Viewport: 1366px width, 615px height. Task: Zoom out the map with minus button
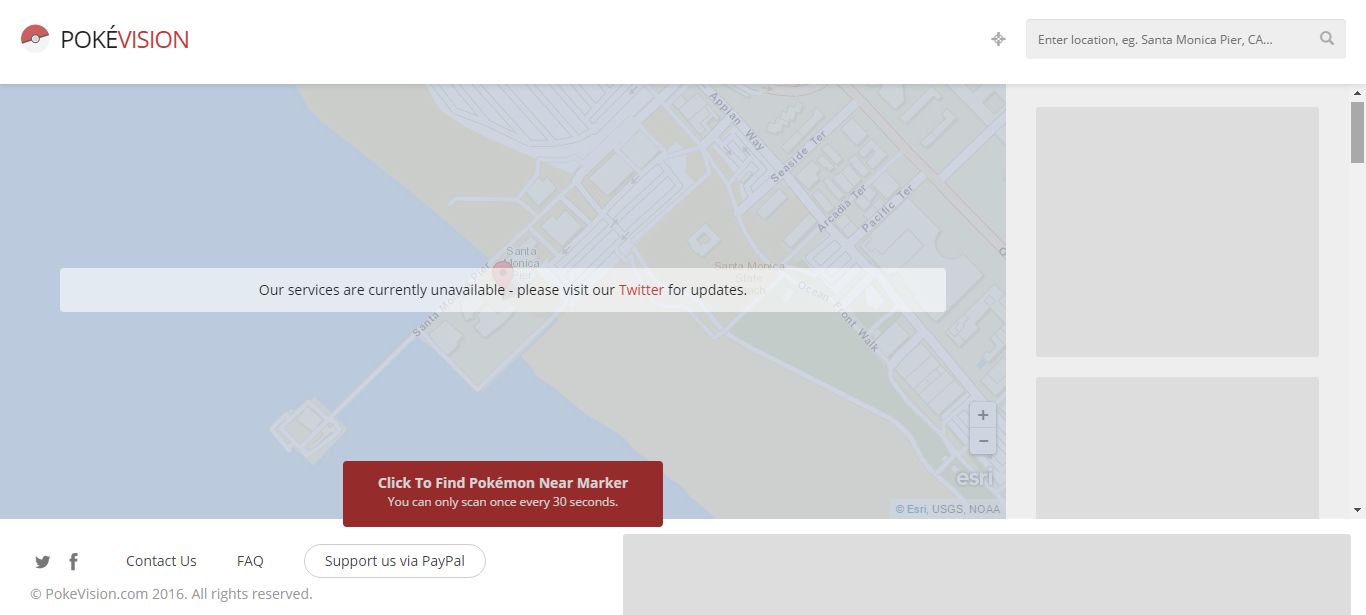[983, 441]
